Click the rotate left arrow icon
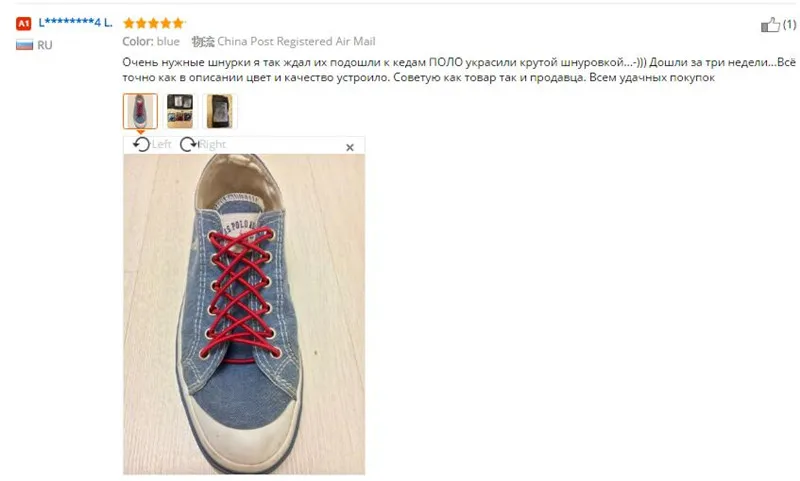The image size is (800, 481). pos(141,144)
